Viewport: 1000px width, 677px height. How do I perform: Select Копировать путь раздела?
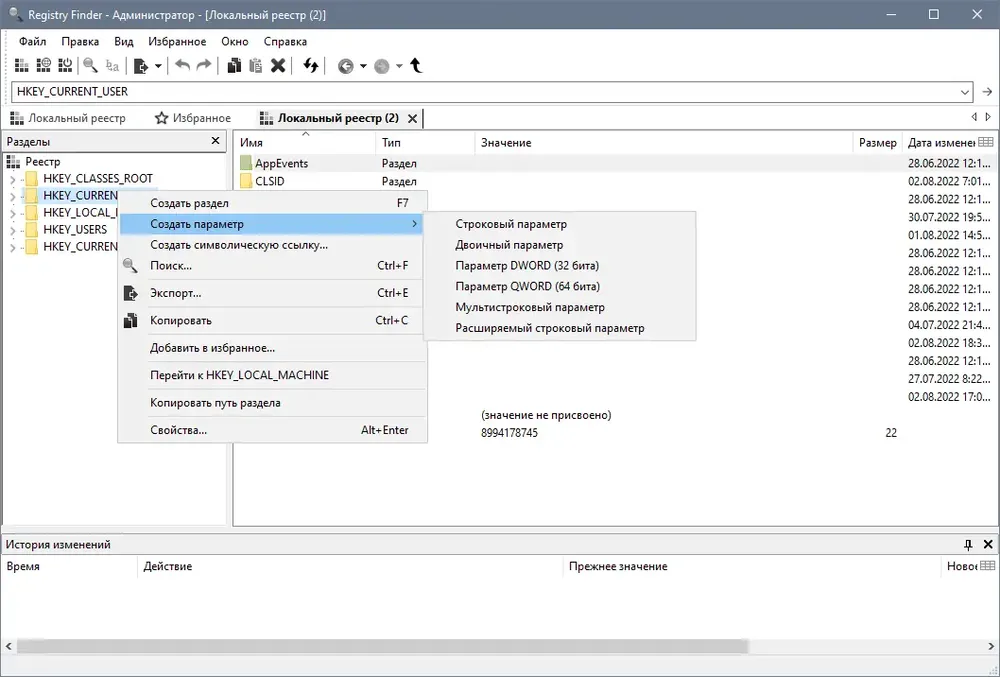tap(272, 403)
